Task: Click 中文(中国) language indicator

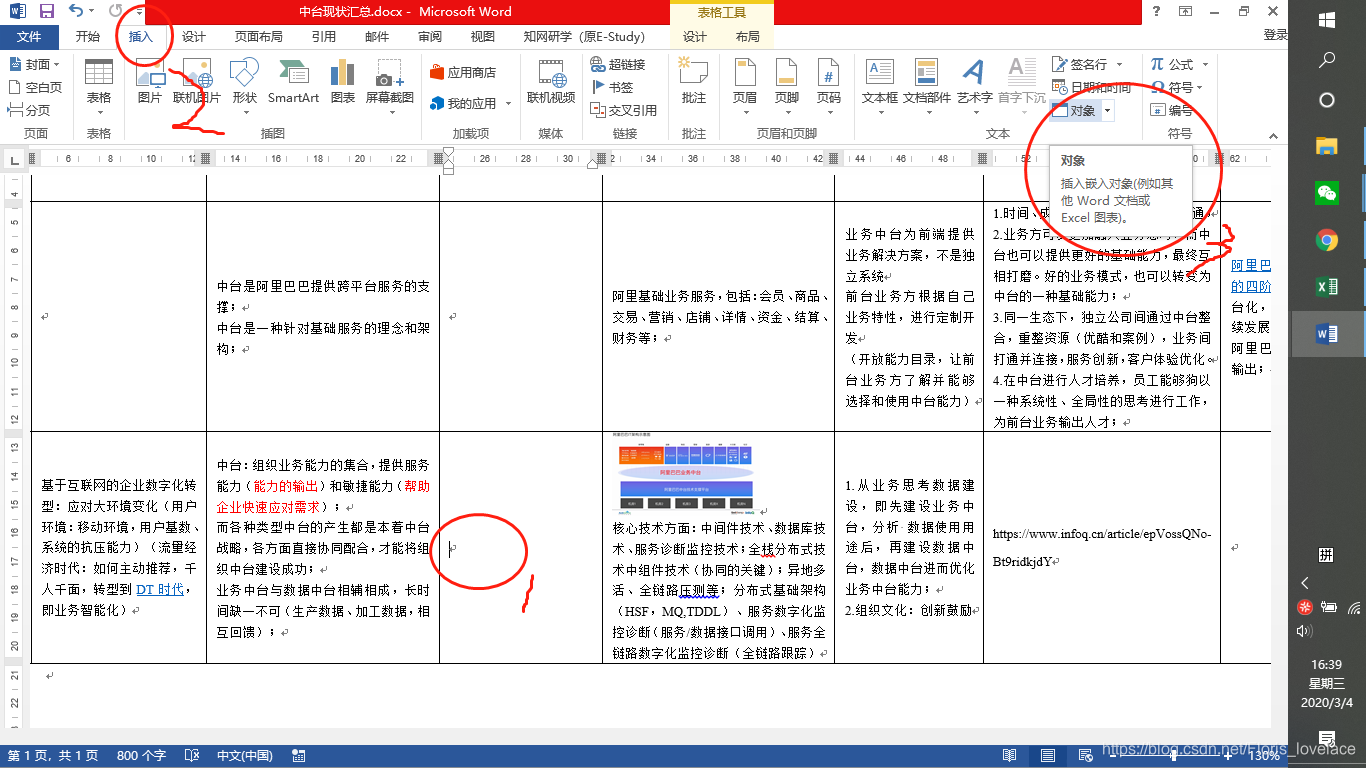Action: coord(245,756)
